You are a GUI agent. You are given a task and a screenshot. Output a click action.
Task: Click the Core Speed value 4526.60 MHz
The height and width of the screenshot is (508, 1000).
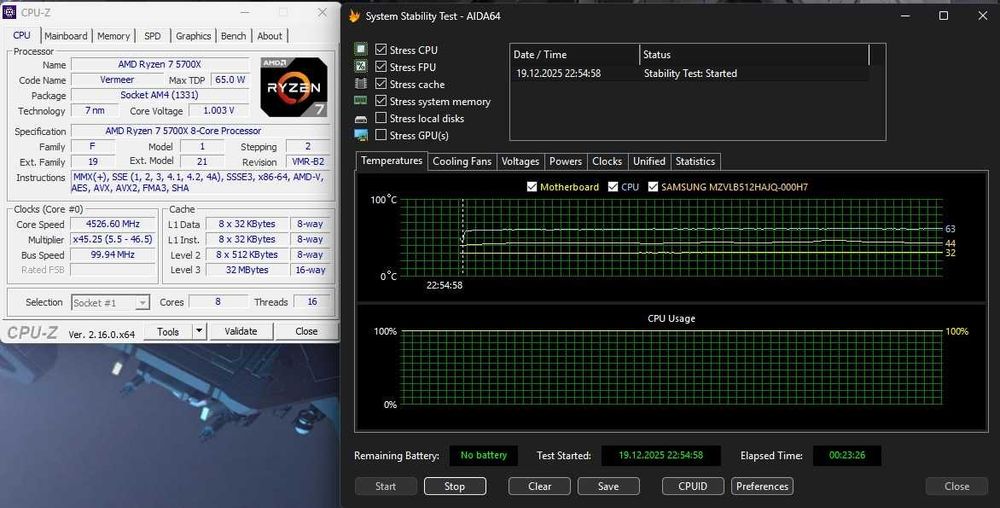[x=113, y=224]
